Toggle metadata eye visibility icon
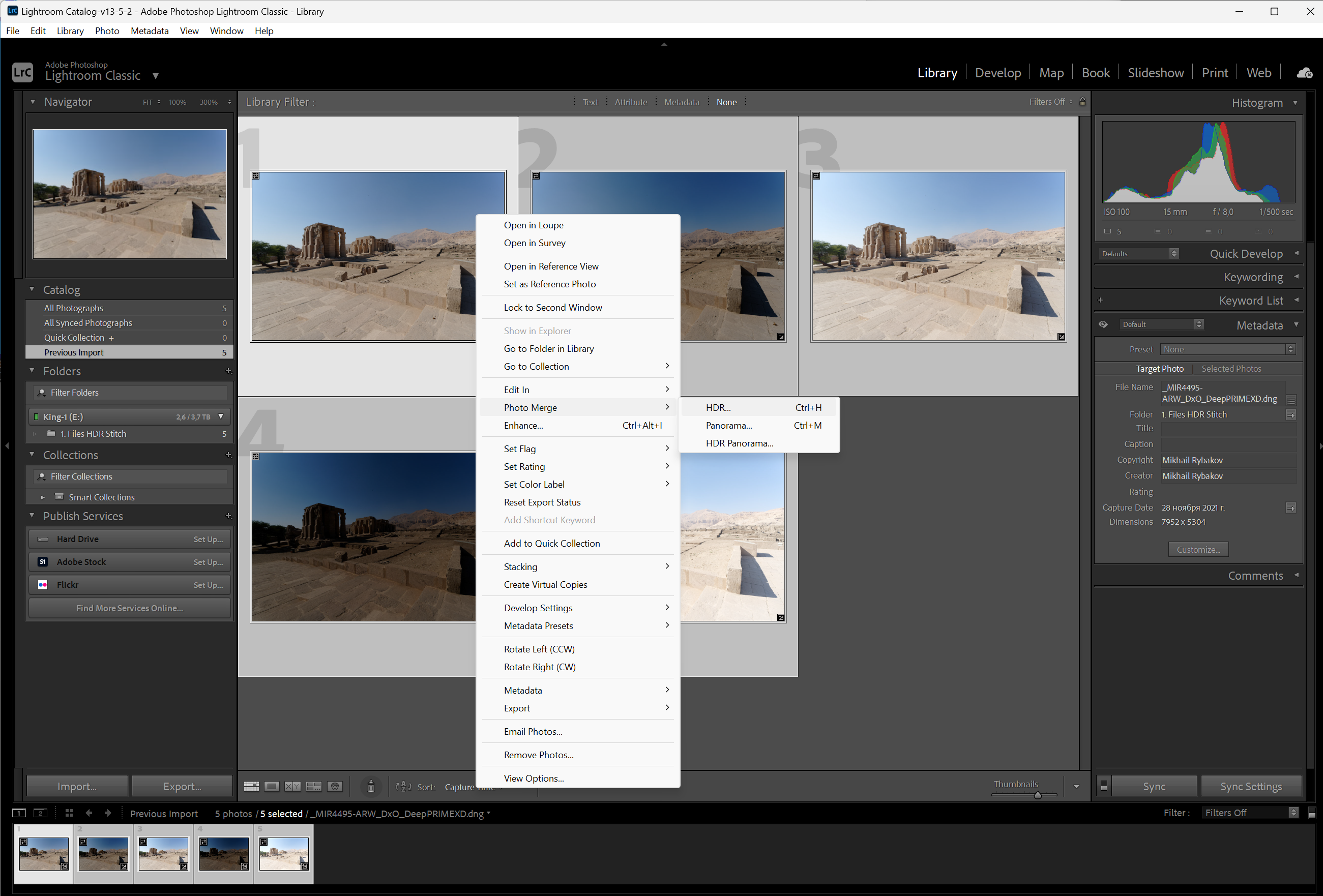1323x896 pixels. (x=1103, y=324)
